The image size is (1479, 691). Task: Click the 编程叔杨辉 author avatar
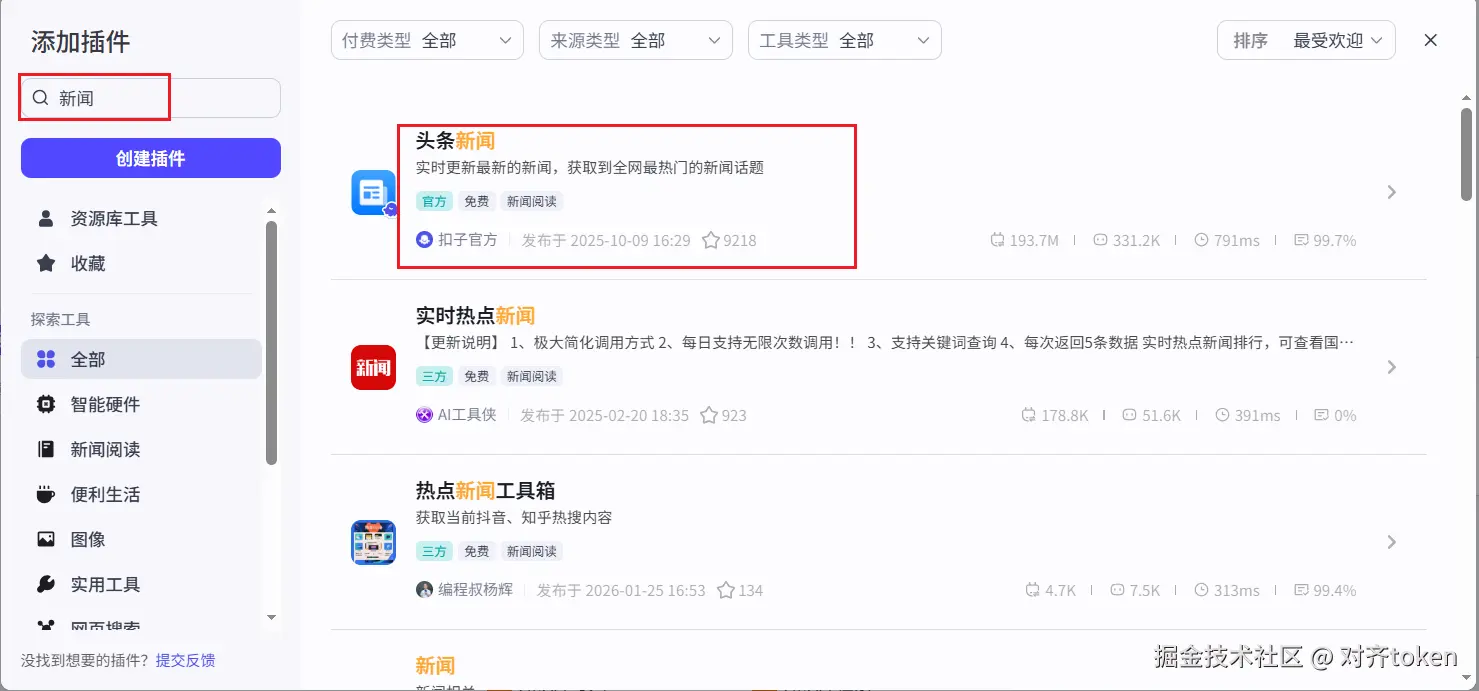[424, 590]
